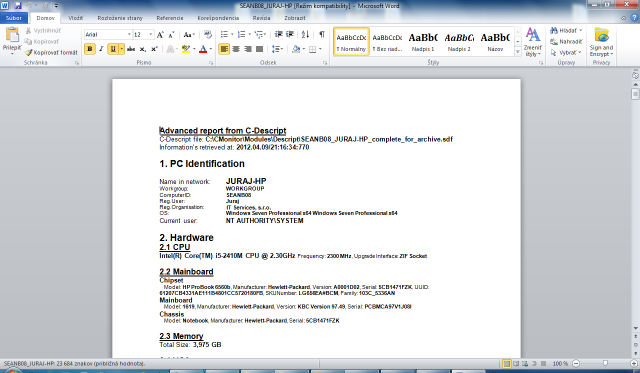This screenshot has width=640, height=373.
Task: Click Decrease Indent icon
Action: pos(278,35)
